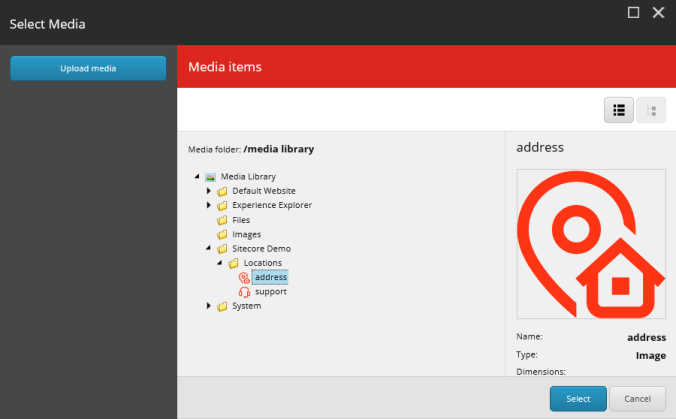The image size is (676, 419).
Task: Click the Default Website folder icon
Action: tap(222, 191)
